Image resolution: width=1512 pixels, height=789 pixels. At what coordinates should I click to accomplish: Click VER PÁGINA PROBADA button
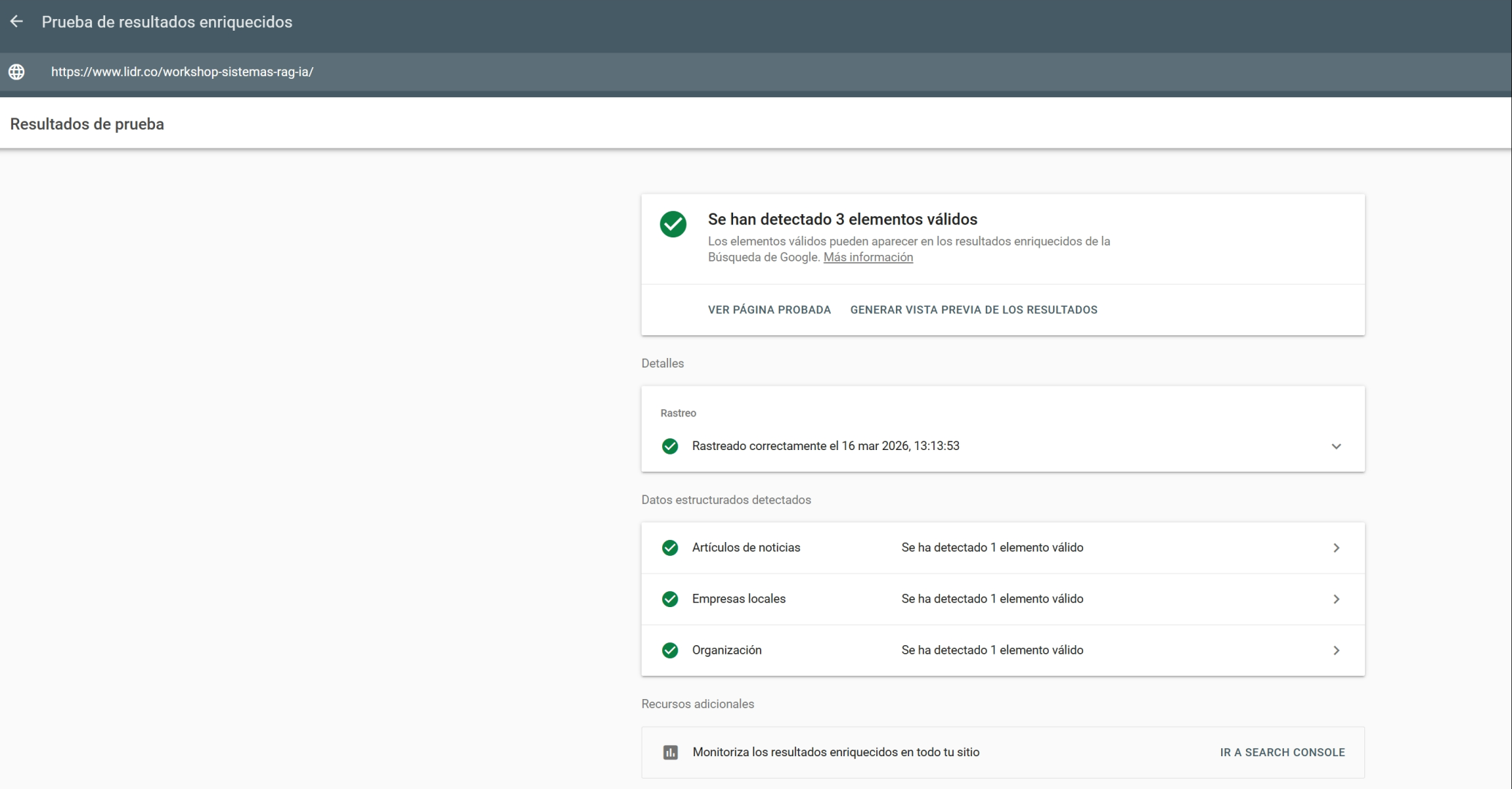[769, 310]
